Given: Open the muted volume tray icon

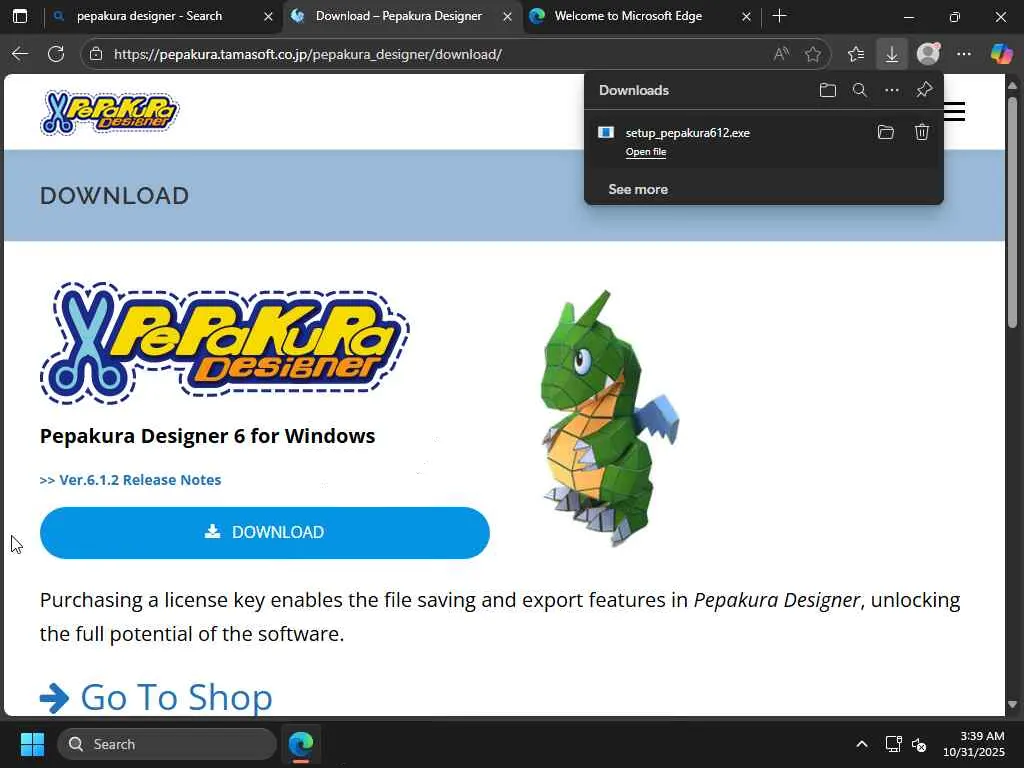Looking at the screenshot, I should [919, 744].
